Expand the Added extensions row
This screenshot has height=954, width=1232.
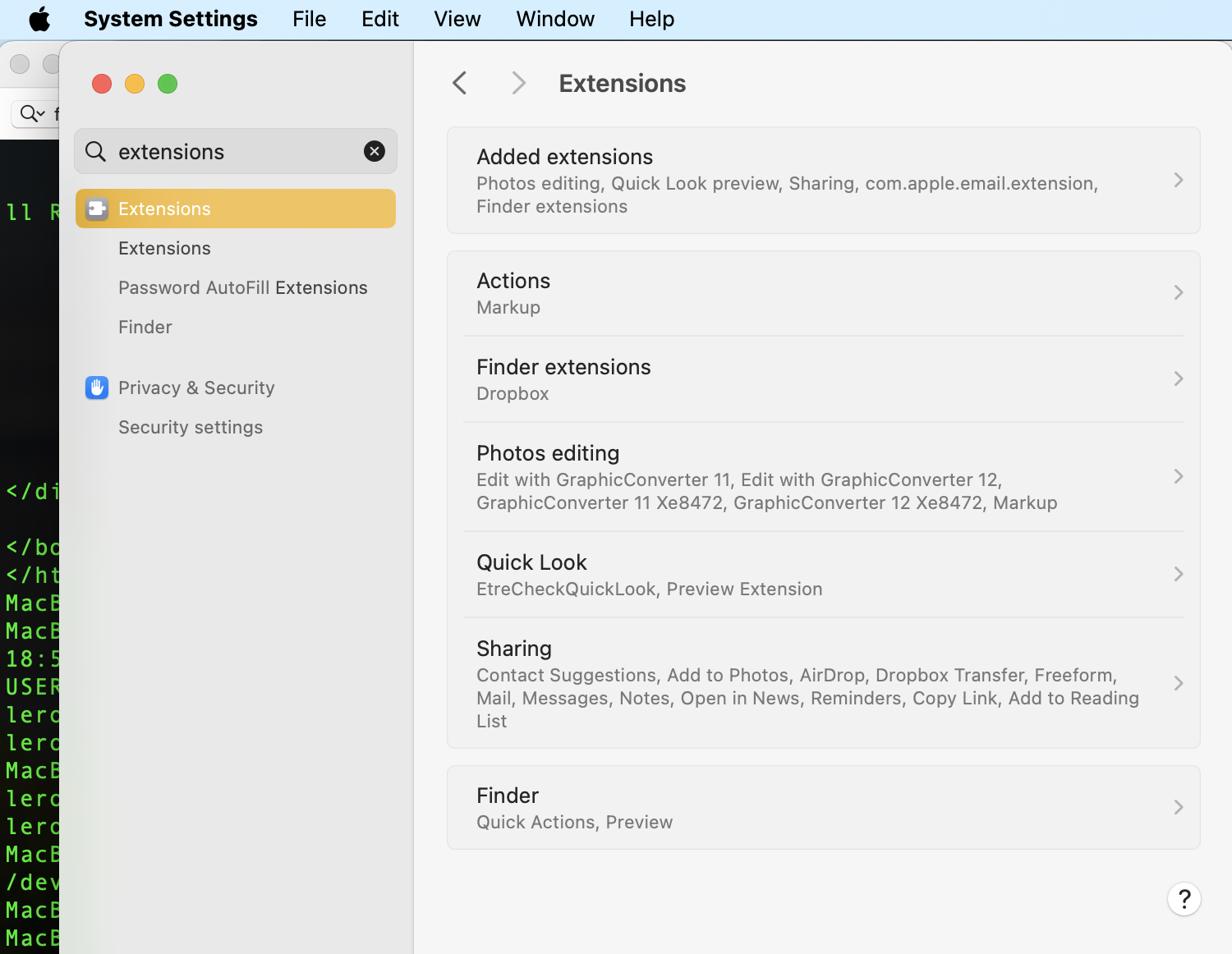coord(1178,181)
